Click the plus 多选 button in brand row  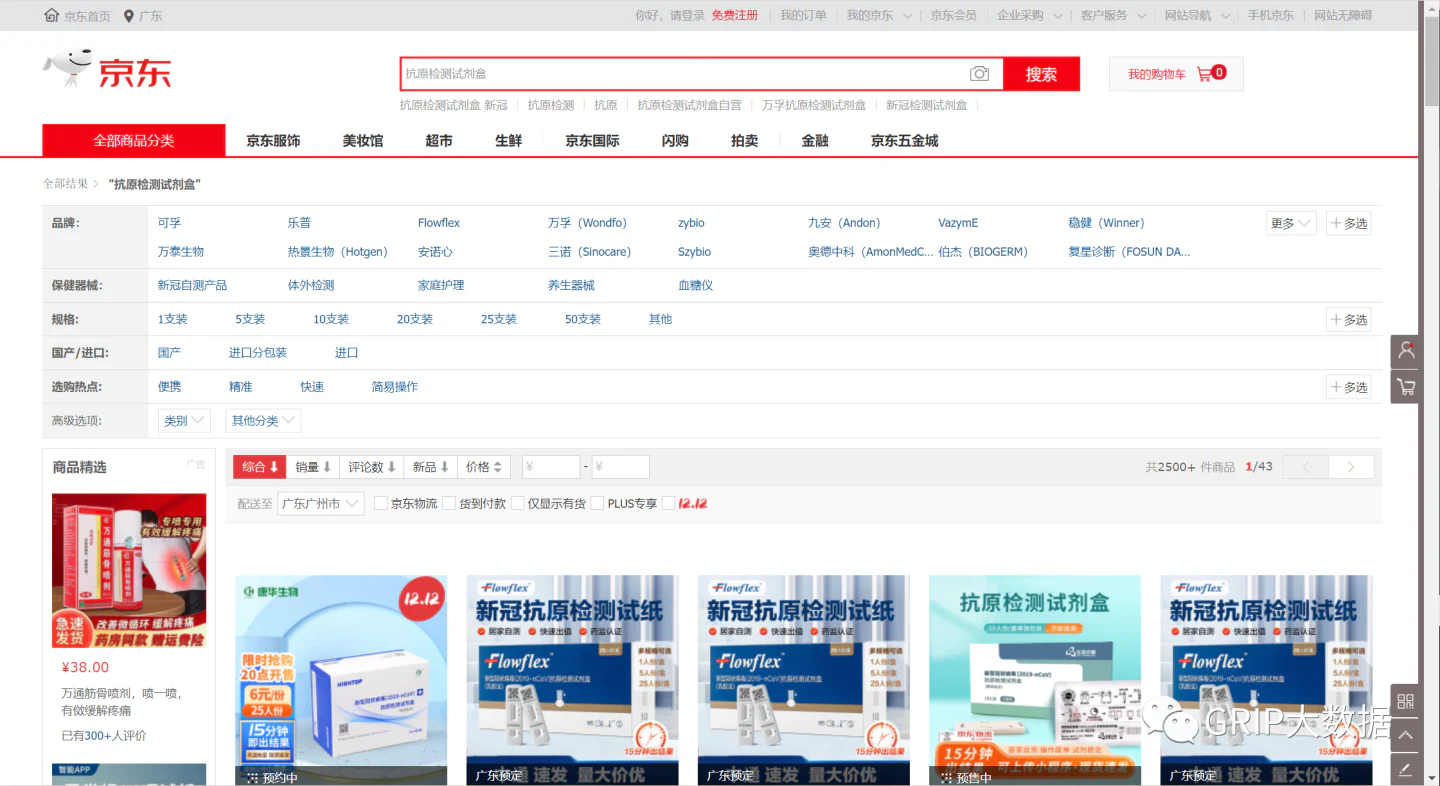tap(1348, 223)
